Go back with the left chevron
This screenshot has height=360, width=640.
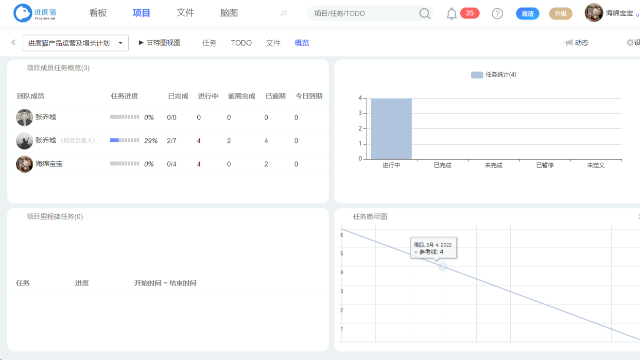(x=13, y=42)
